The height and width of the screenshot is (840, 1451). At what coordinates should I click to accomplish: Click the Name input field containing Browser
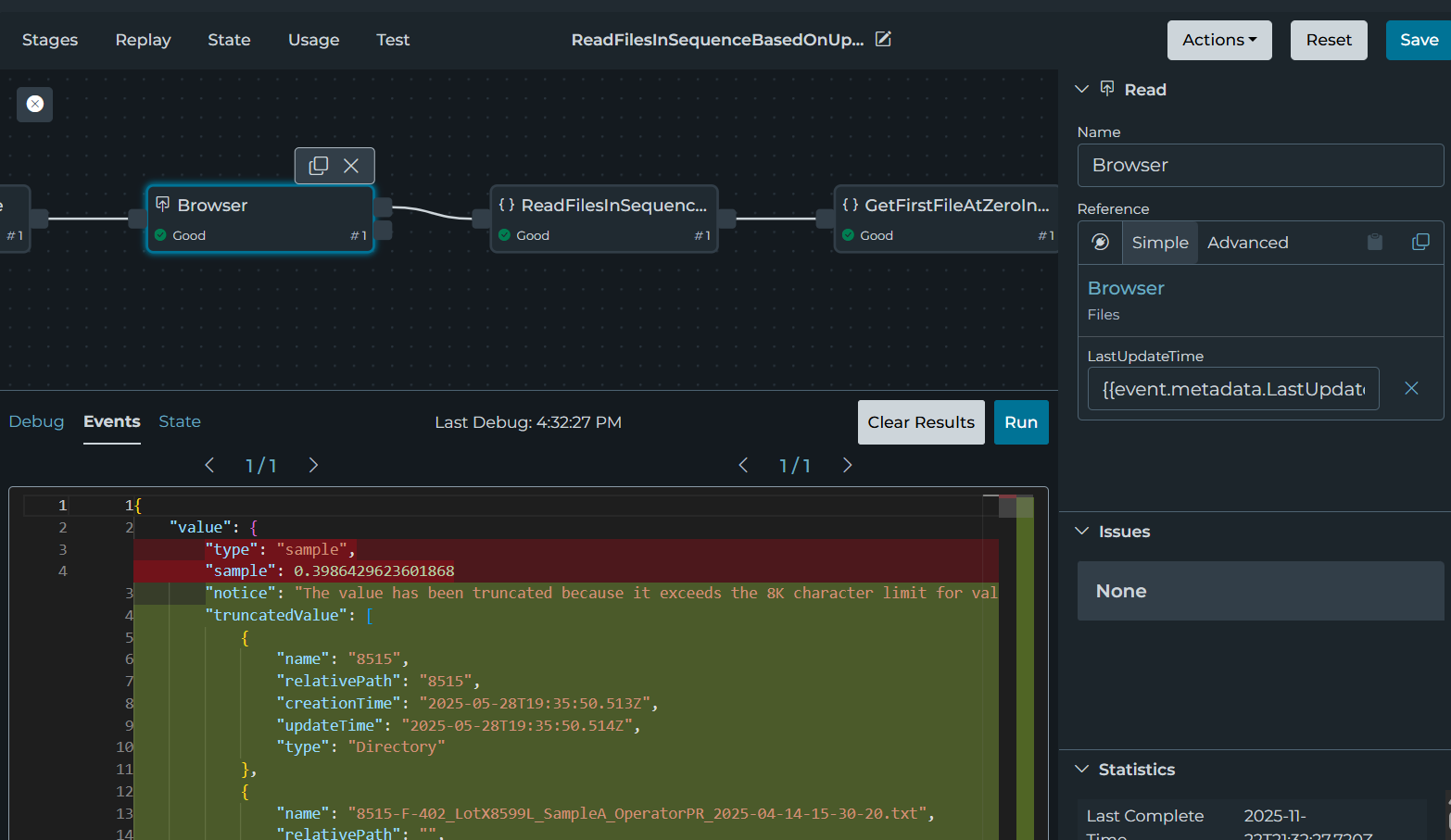tap(1259, 165)
